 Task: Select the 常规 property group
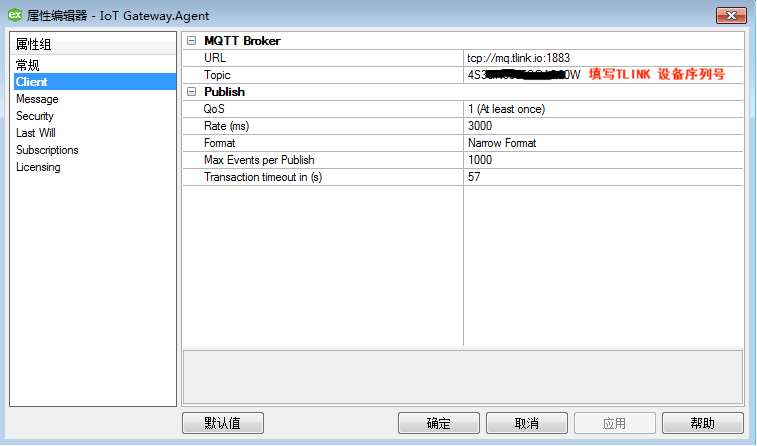[28, 65]
